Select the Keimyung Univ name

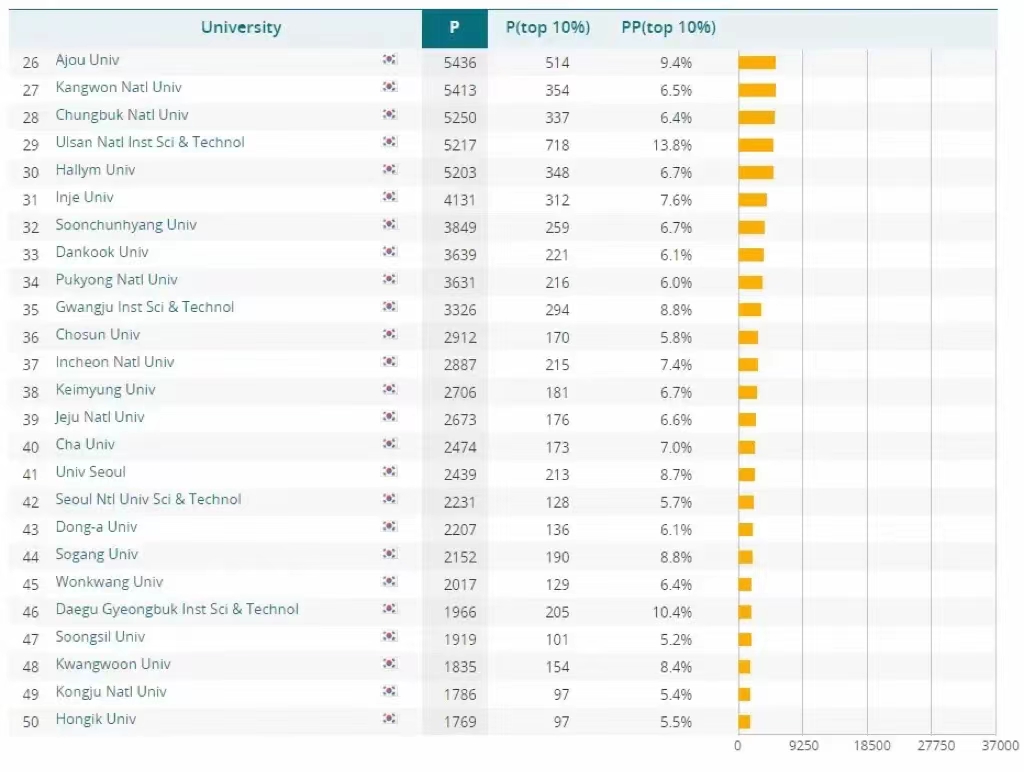click(105, 390)
